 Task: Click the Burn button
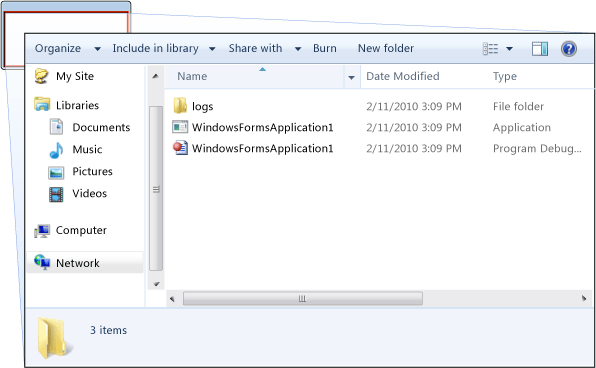(325, 48)
